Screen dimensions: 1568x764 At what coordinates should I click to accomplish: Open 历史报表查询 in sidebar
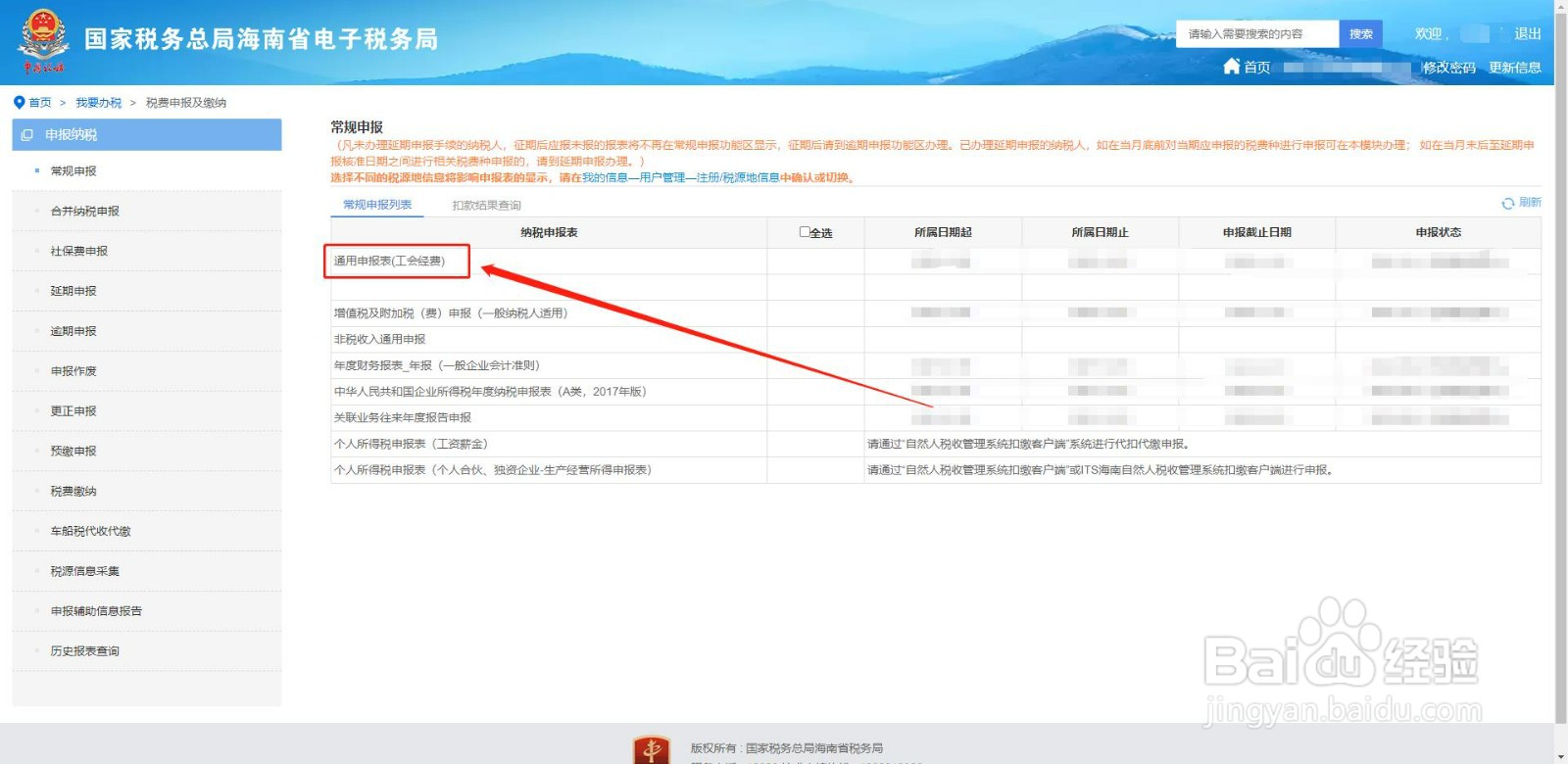[147, 651]
